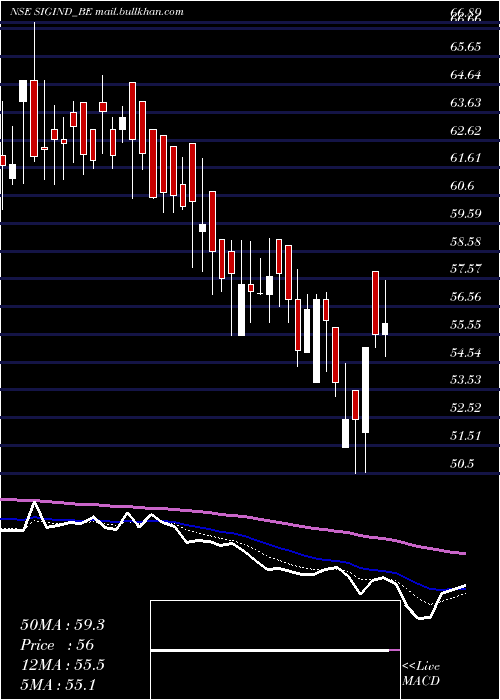Click the 63.63 price axis label
The width and height of the screenshot is (500, 700).
click(x=466, y=103)
